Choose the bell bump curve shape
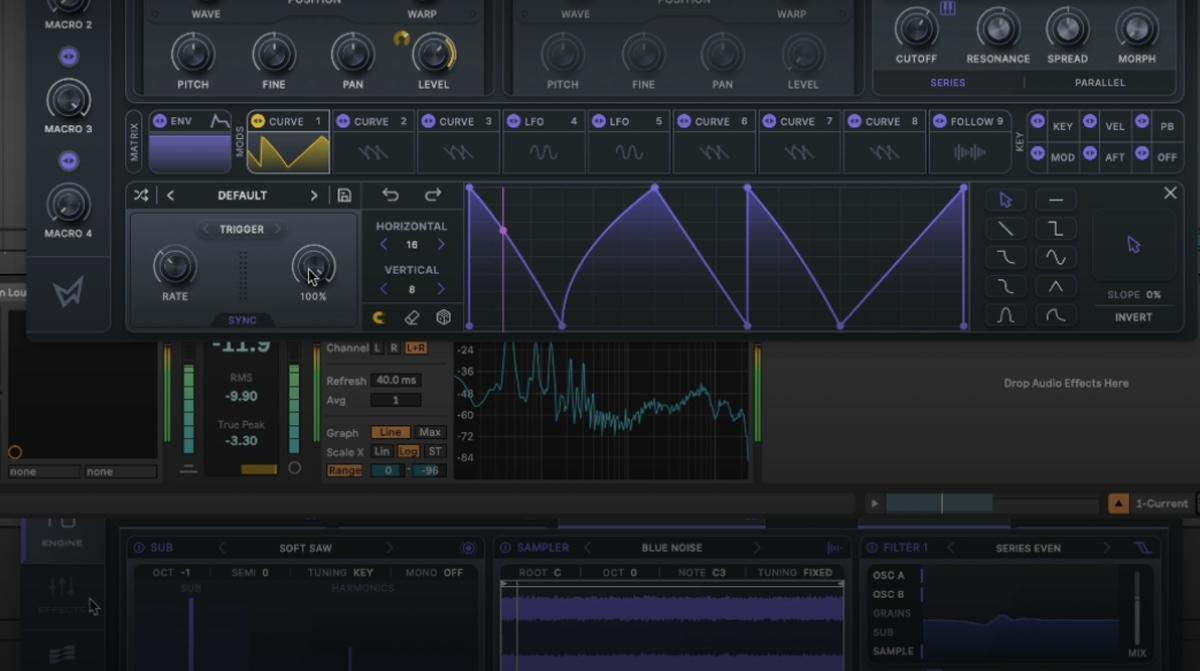This screenshot has height=671, width=1200. [1005, 316]
